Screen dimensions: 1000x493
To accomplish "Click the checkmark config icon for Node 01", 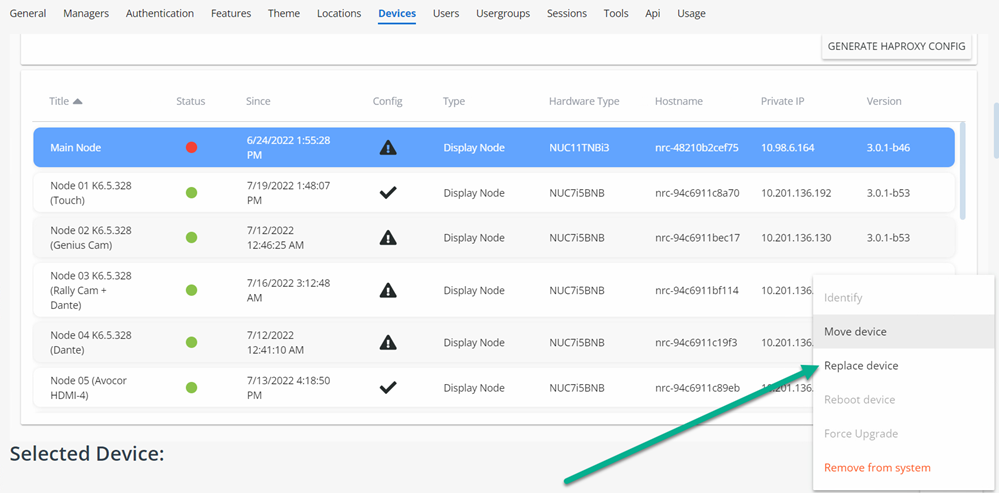I will point(388,193).
